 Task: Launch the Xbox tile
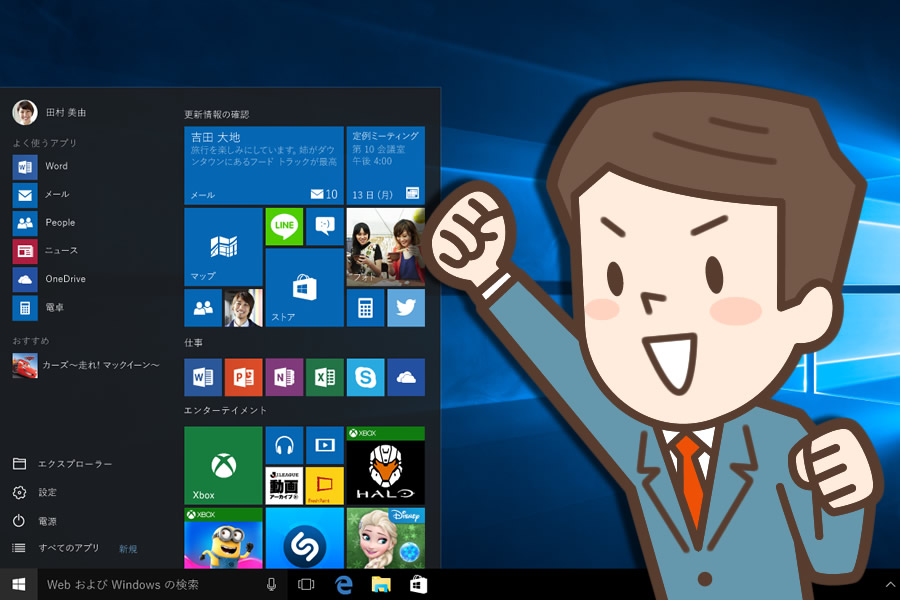[223, 465]
